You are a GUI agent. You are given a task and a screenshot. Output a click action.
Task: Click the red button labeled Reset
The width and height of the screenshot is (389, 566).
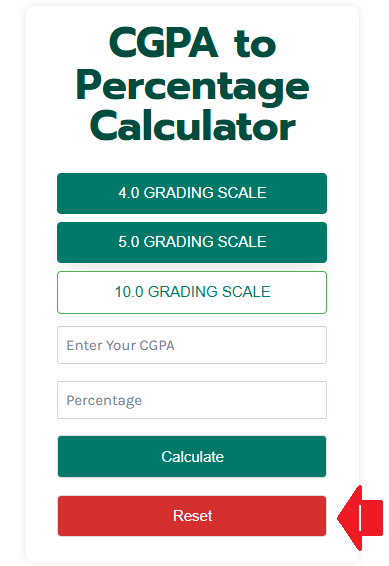click(192, 515)
